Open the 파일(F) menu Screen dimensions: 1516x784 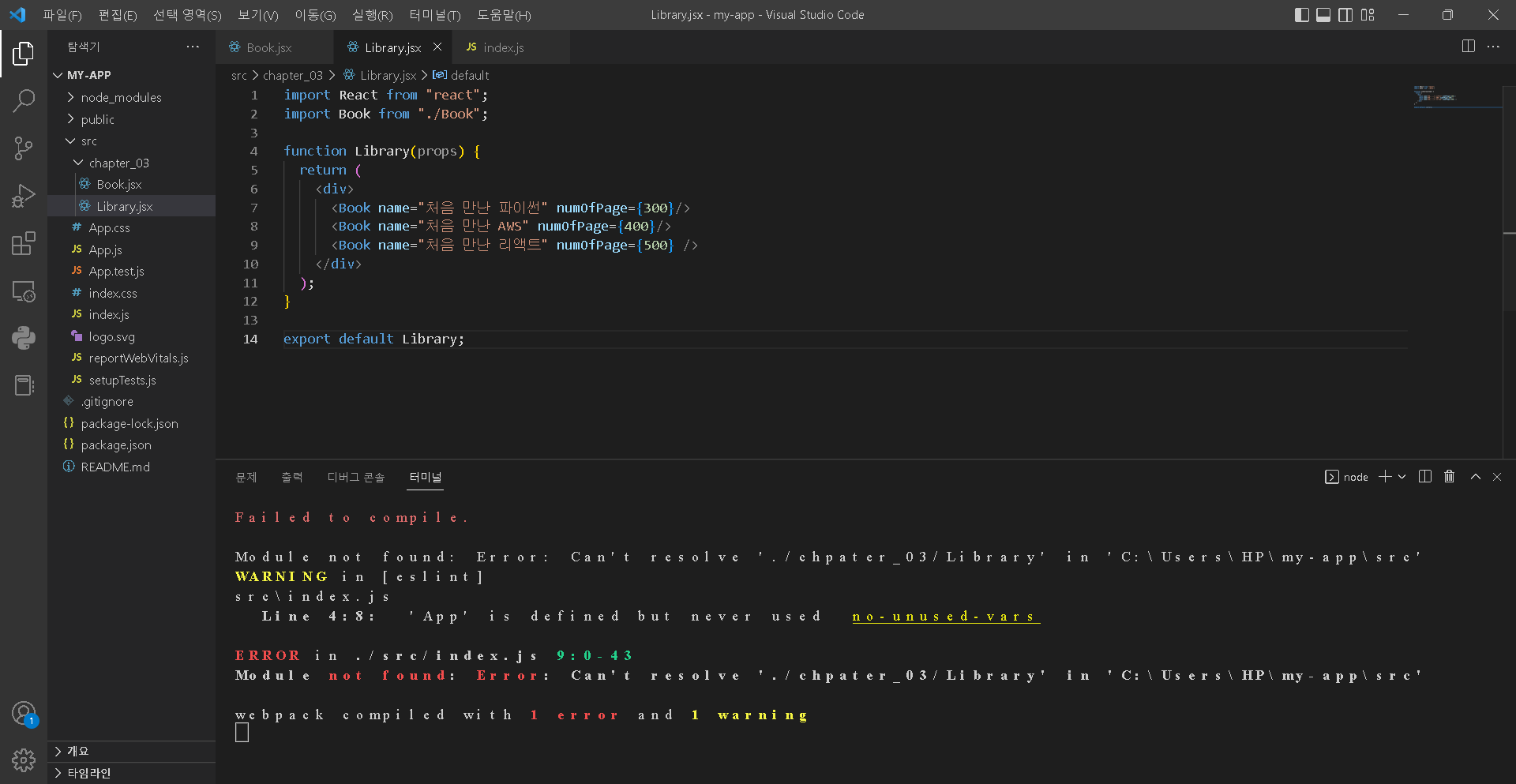click(x=62, y=15)
